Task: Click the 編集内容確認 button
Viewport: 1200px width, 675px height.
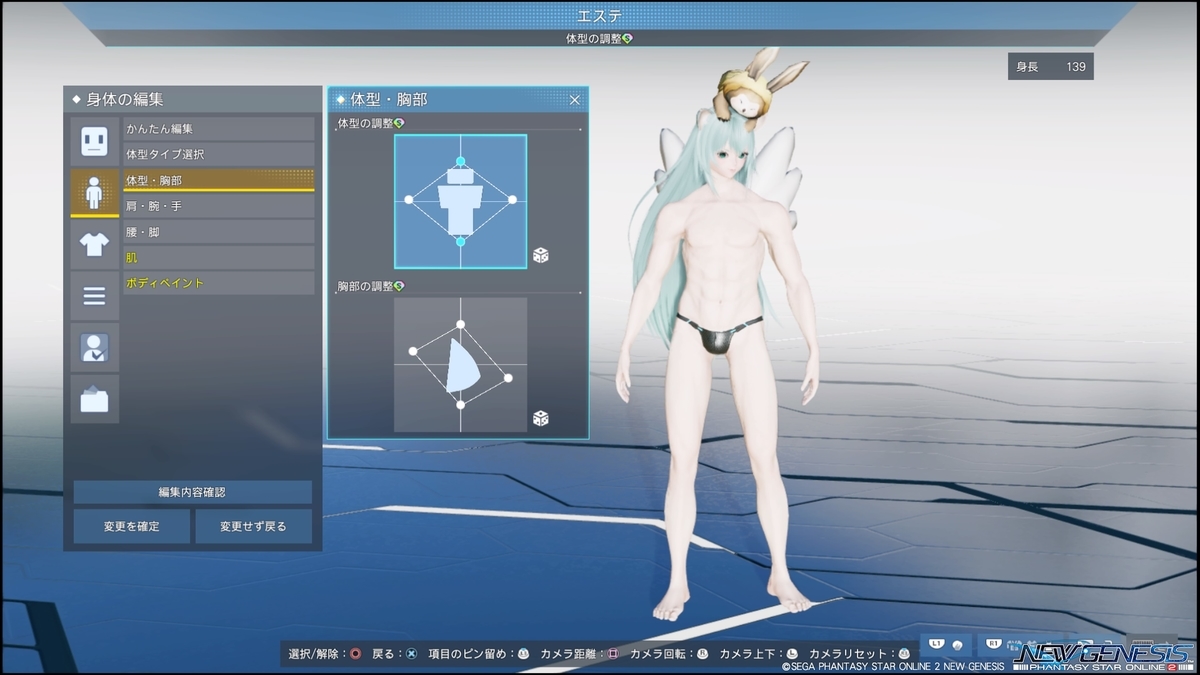Action: pyautogui.click(x=192, y=492)
